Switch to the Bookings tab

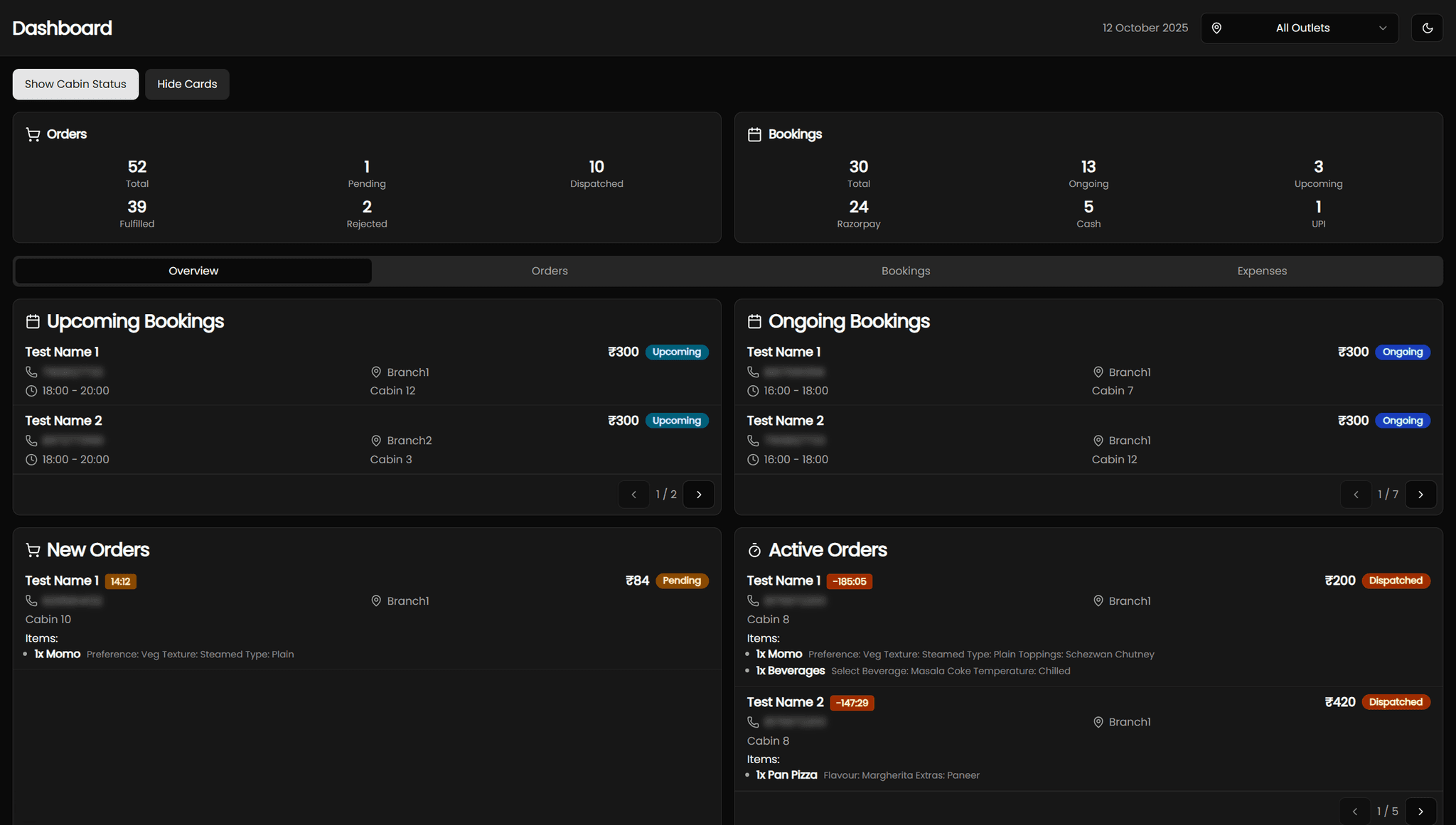point(906,271)
